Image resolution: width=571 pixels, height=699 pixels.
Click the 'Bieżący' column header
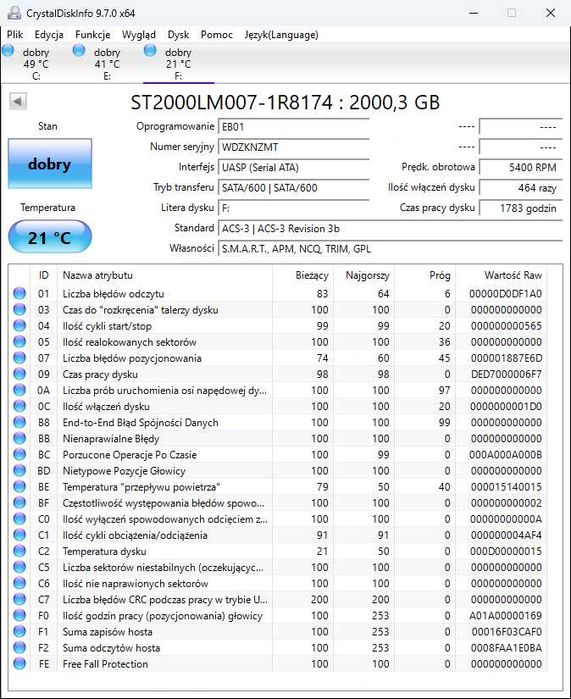(x=303, y=275)
